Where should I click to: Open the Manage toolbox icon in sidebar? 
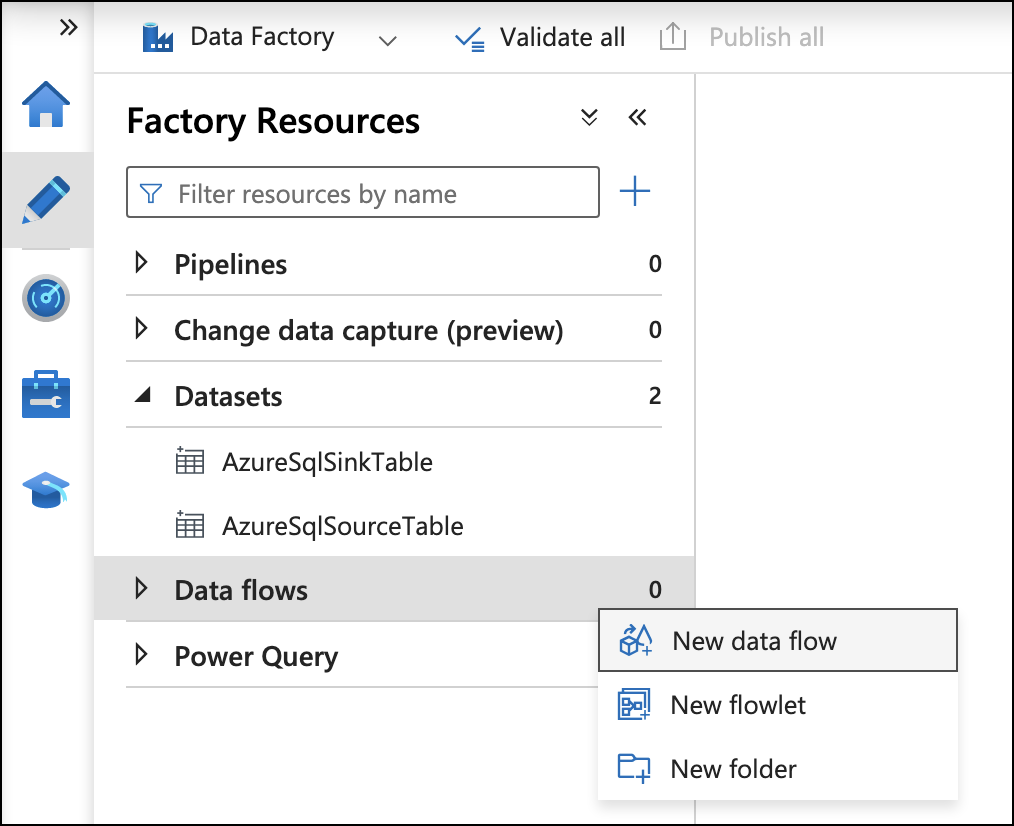(x=45, y=394)
